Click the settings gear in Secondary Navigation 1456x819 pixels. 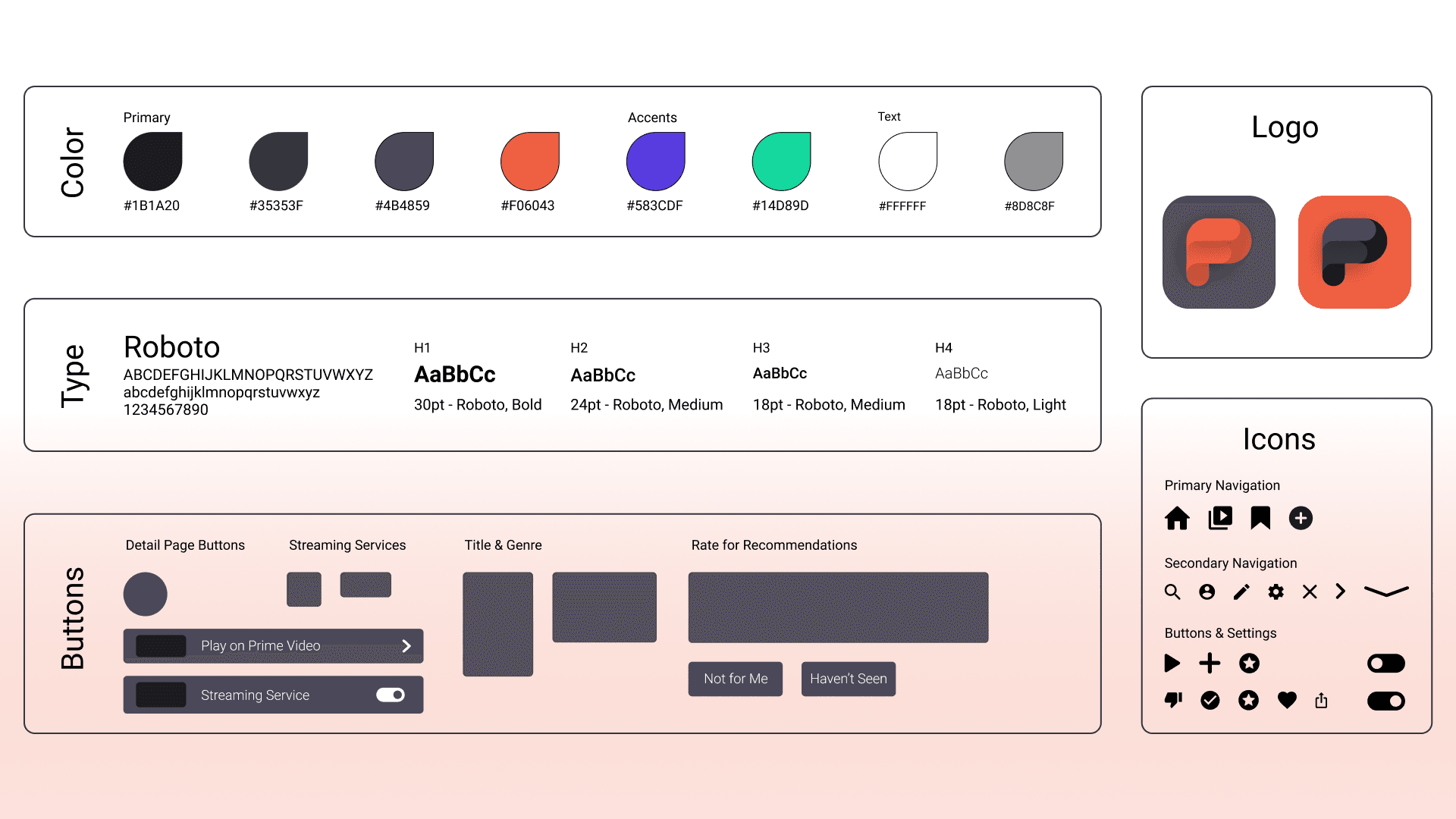pos(1276,592)
